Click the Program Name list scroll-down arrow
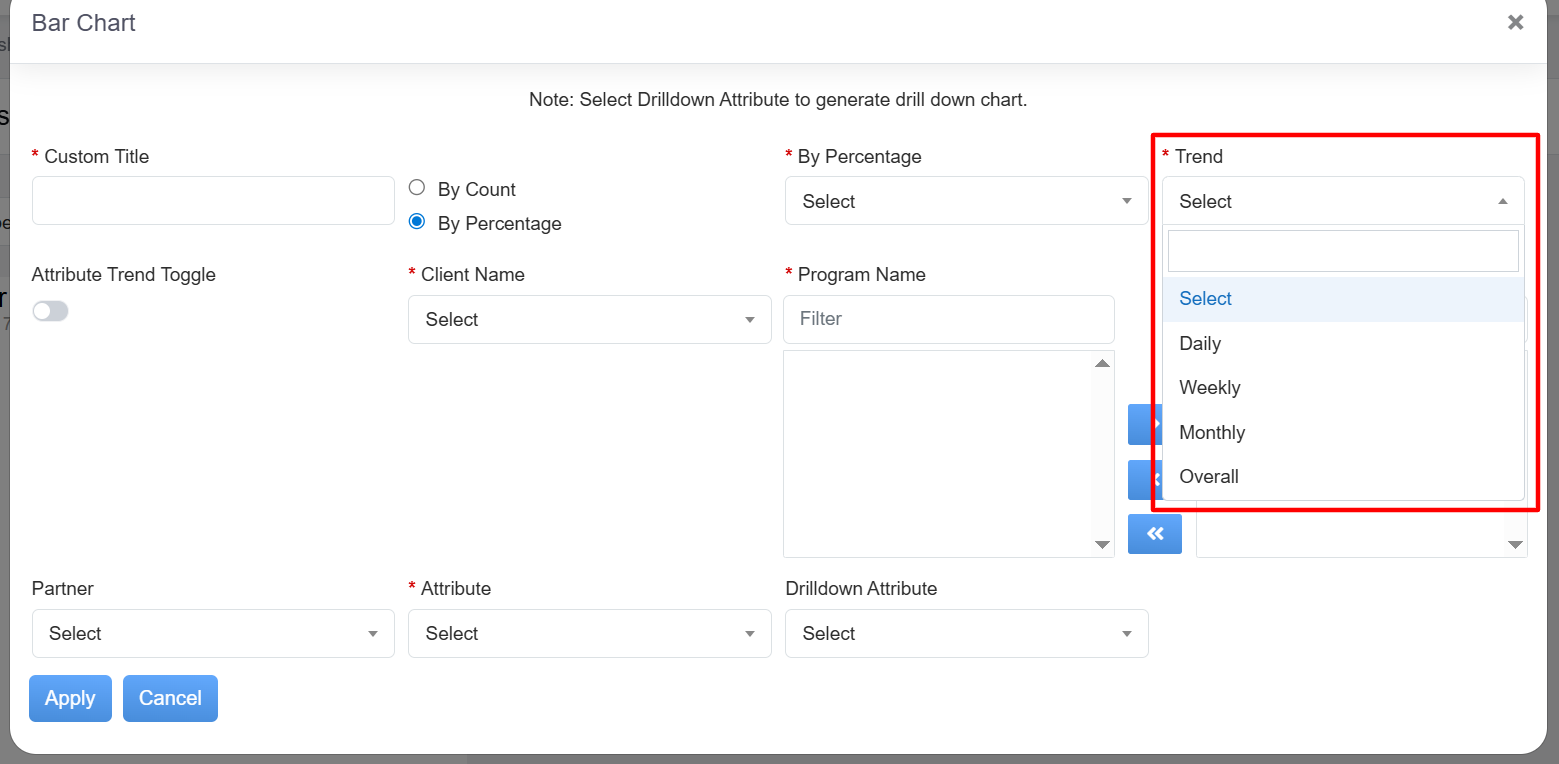 click(1102, 544)
